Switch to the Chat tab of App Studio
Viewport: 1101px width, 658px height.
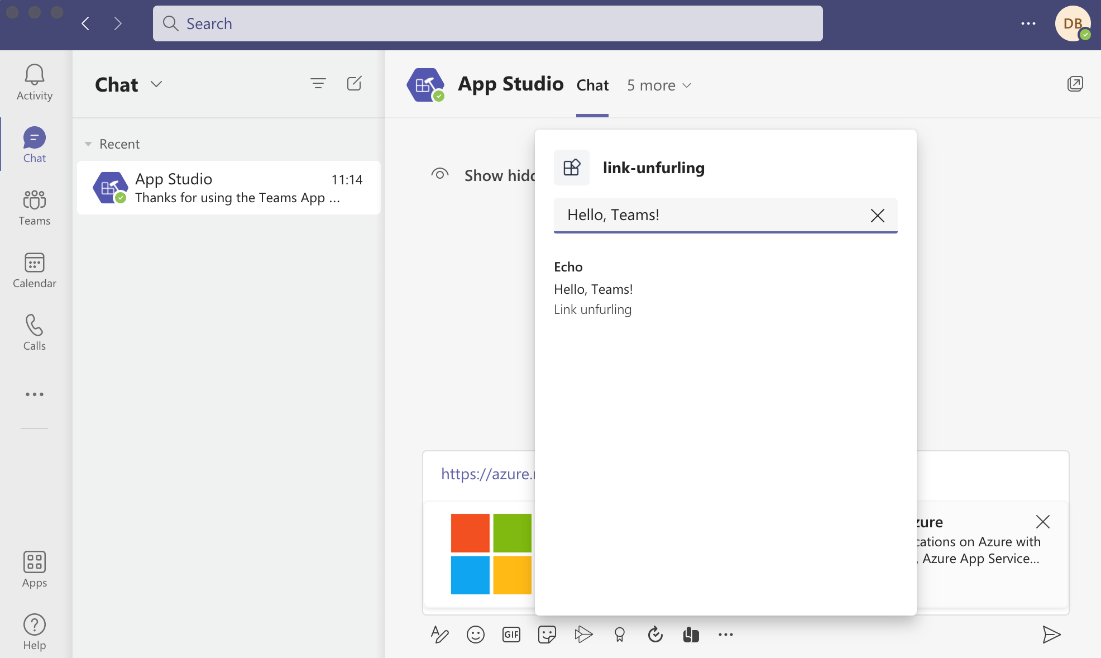(592, 86)
